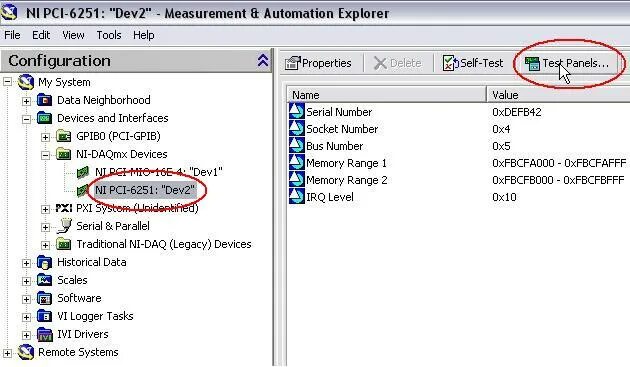This screenshot has width=630, height=367.
Task: Select the Data Neighborhood folder icon
Action: (x=45, y=100)
